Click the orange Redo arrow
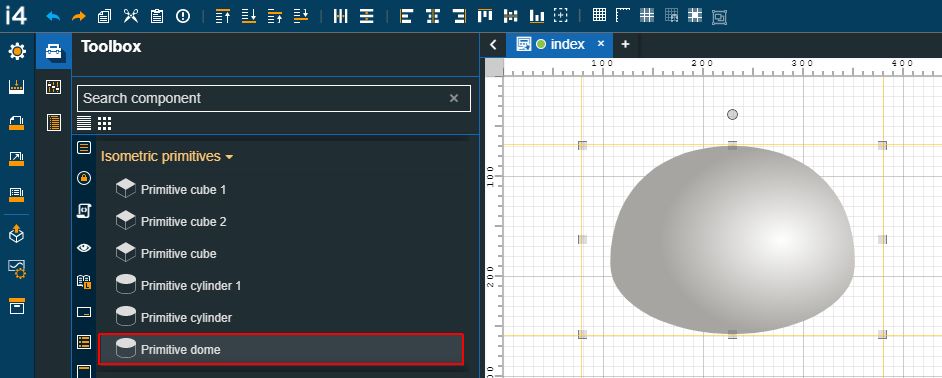 click(79, 16)
